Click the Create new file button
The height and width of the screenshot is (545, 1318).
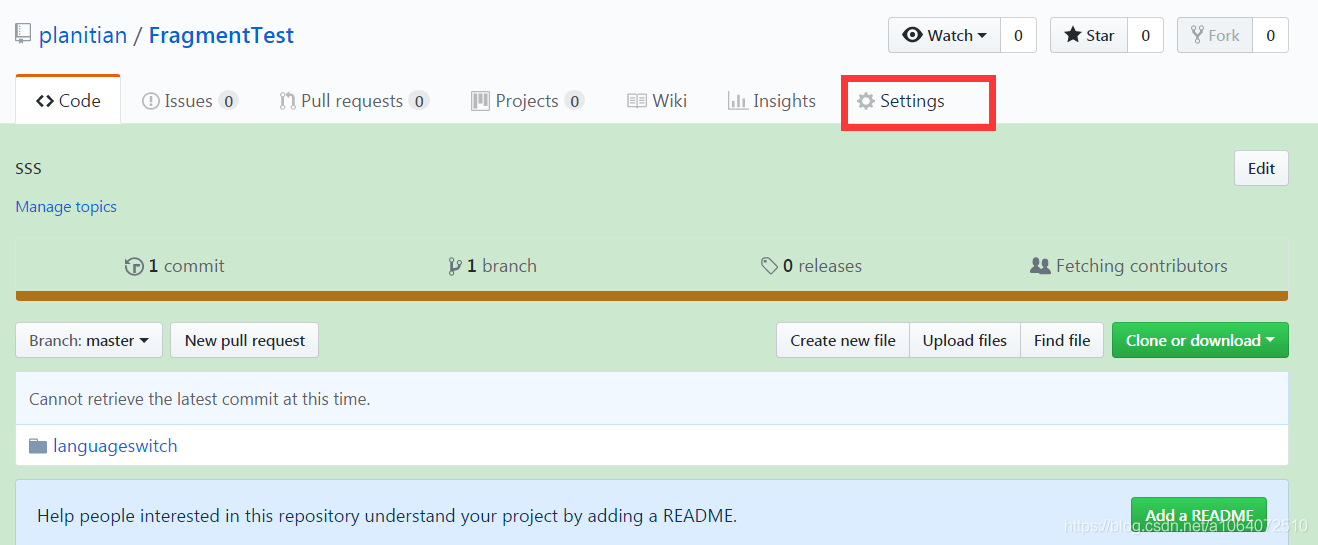tap(843, 340)
